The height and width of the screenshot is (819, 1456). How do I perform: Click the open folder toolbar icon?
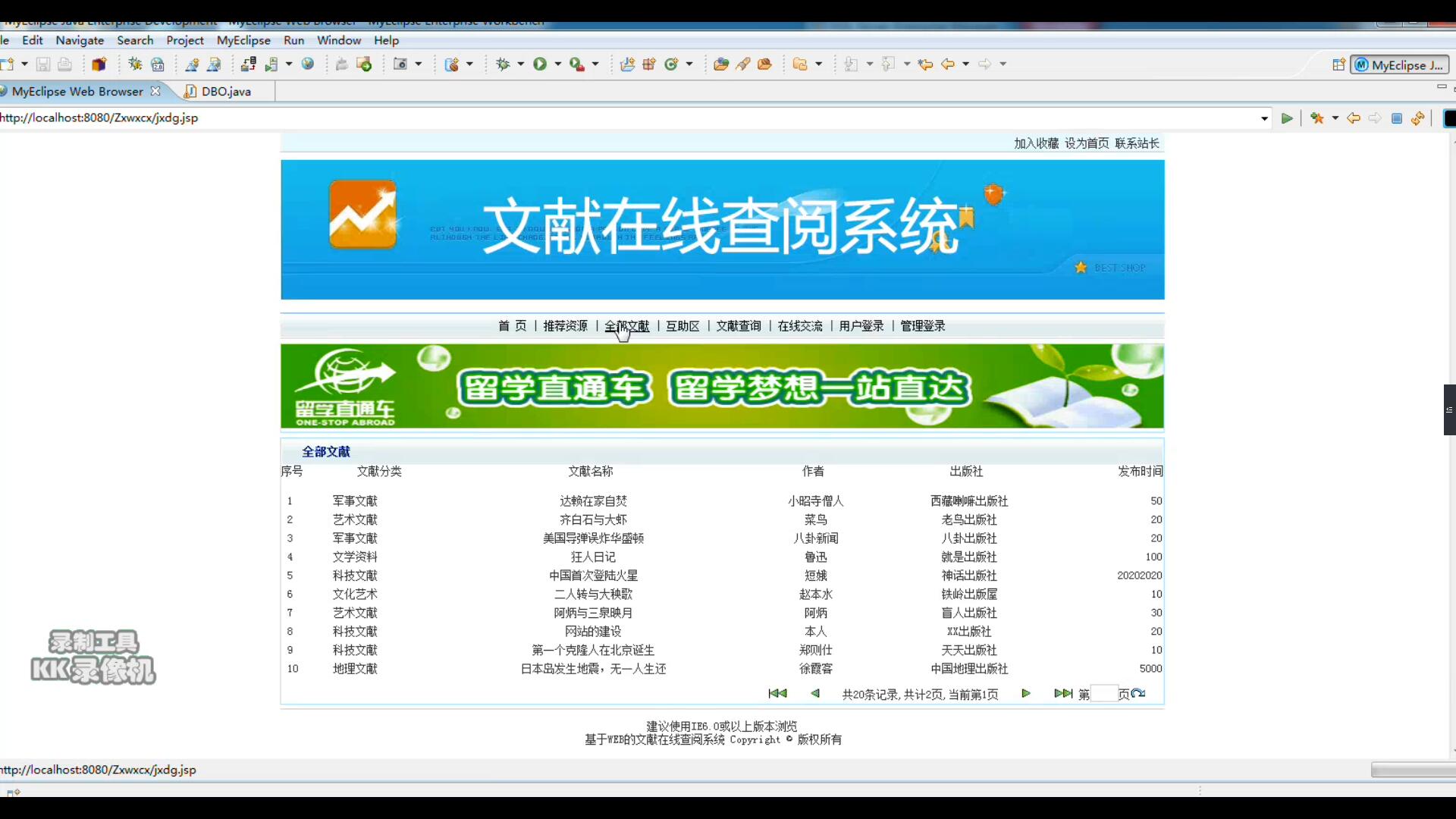click(721, 64)
